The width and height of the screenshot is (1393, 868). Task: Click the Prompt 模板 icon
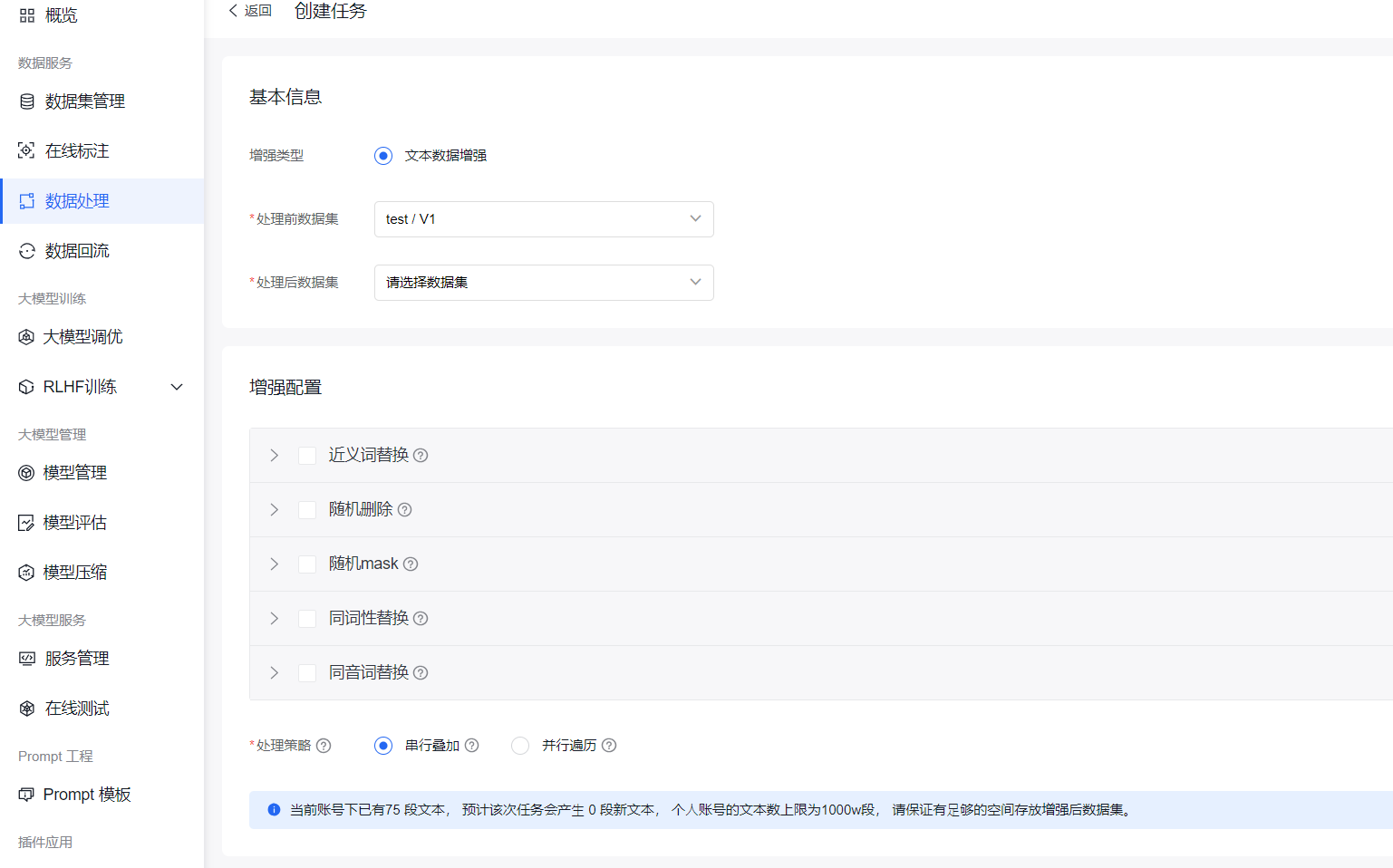26,795
